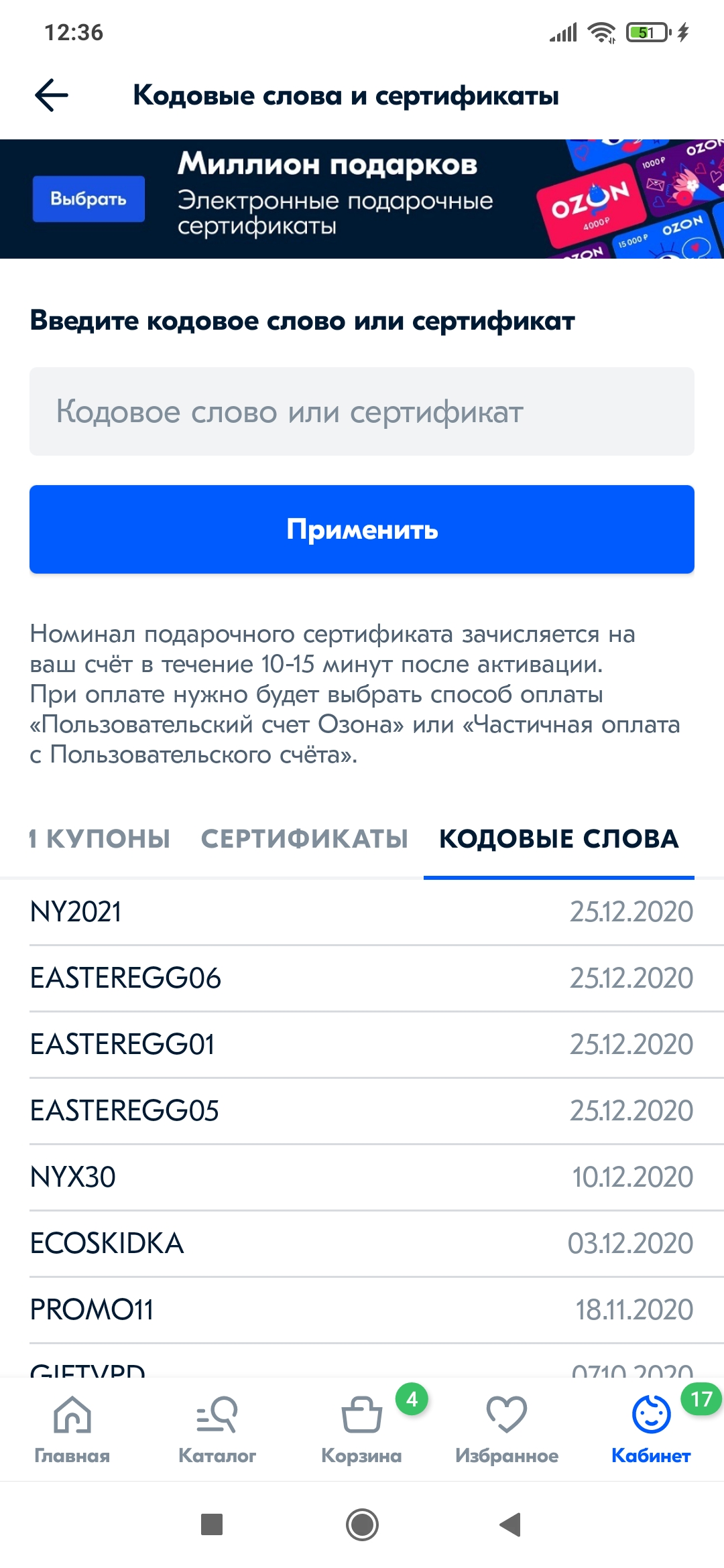Viewport: 724px width, 1568px height.
Task: Switch to the СЕРТИФИКАТЫ tab
Action: [304, 839]
